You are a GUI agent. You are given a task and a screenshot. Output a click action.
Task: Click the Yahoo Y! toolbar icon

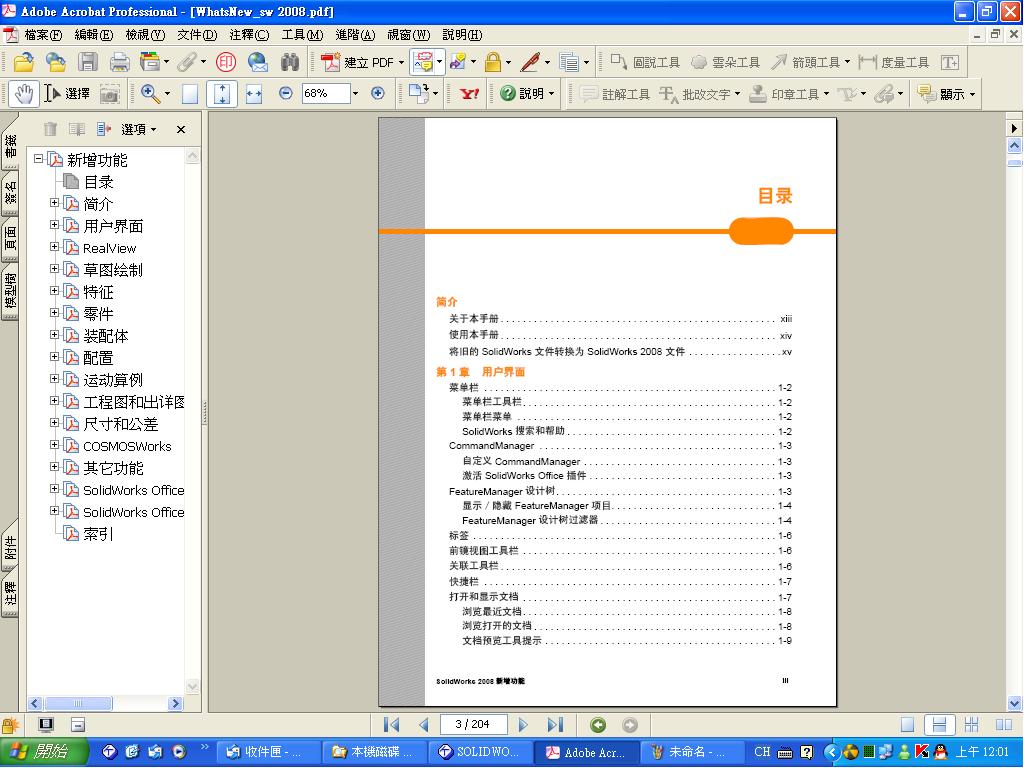(x=469, y=94)
